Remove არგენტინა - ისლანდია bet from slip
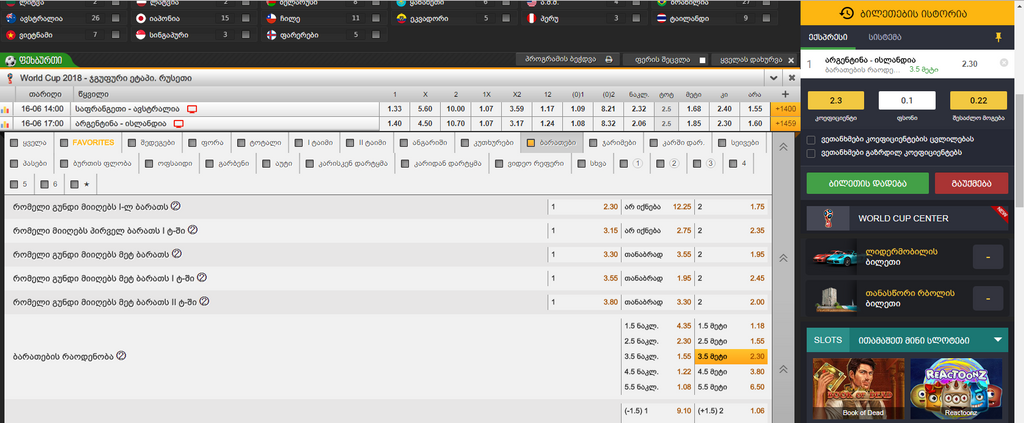Image resolution: width=1024 pixels, height=423 pixels. pos(1004,63)
